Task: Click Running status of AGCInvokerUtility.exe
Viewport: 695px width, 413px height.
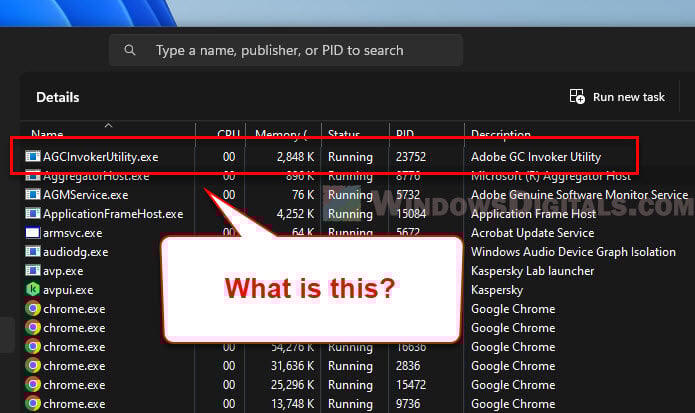Action: pos(350,157)
